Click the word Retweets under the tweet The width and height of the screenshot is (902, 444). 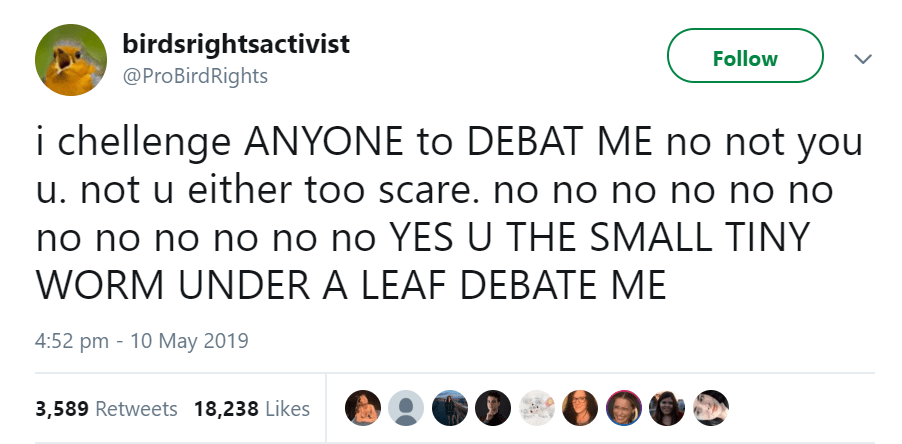pyautogui.click(x=137, y=408)
